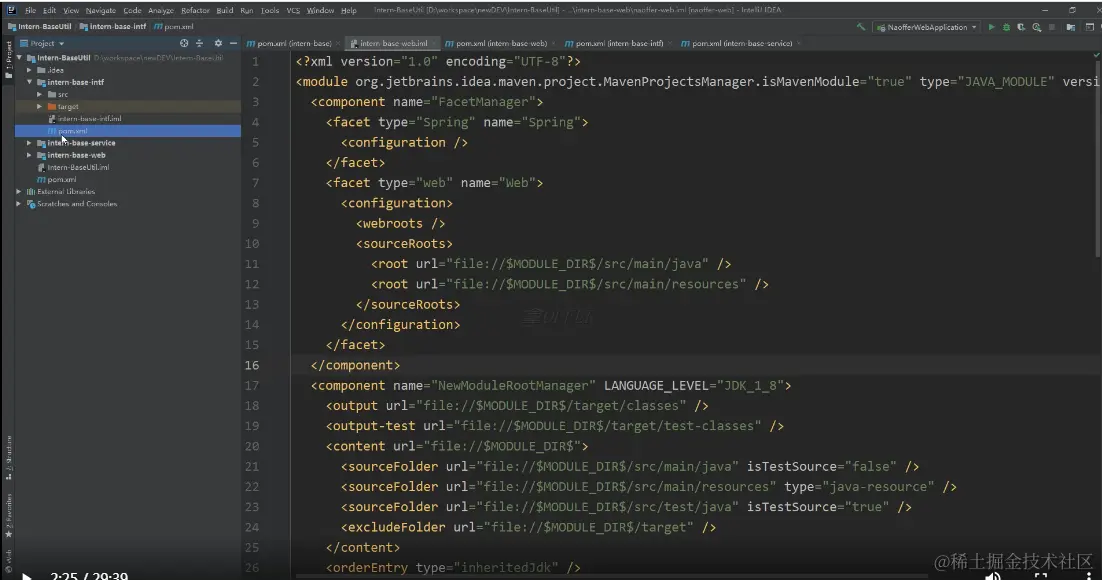The image size is (1102, 580).
Task: Open Project panel gear settings
Action: point(218,43)
